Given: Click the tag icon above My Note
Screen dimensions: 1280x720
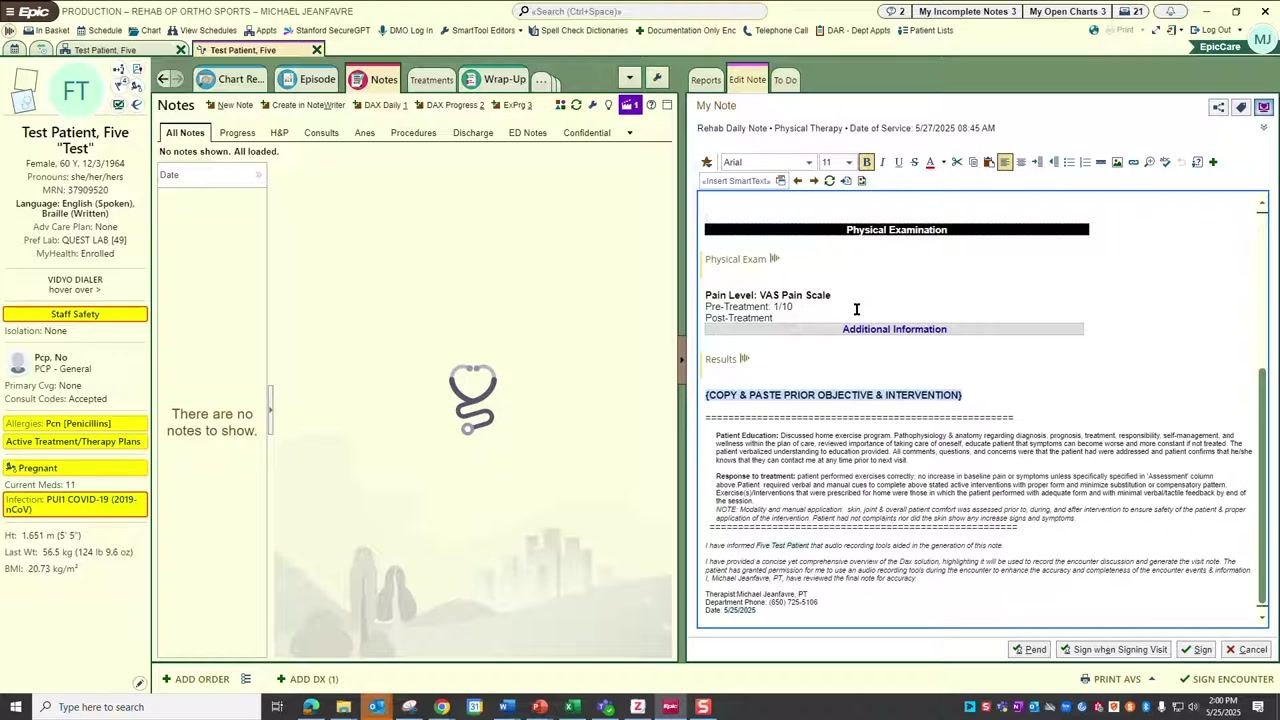Looking at the screenshot, I should [1241, 107].
